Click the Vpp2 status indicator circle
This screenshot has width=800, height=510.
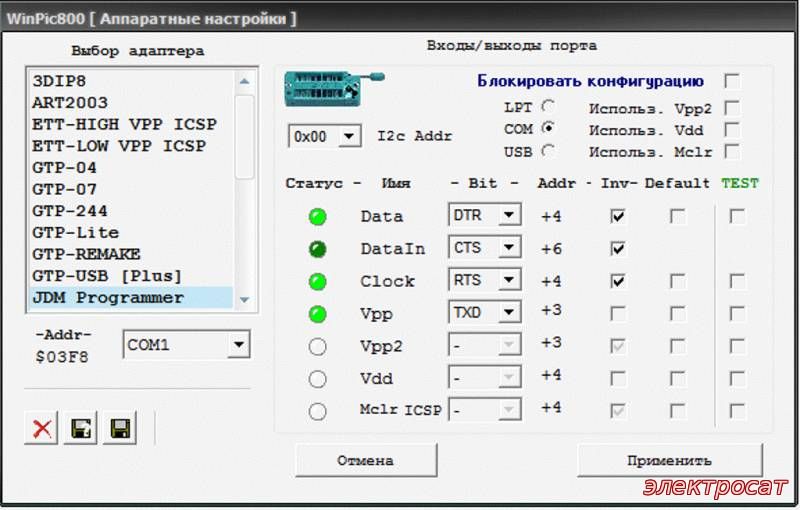pos(317,347)
